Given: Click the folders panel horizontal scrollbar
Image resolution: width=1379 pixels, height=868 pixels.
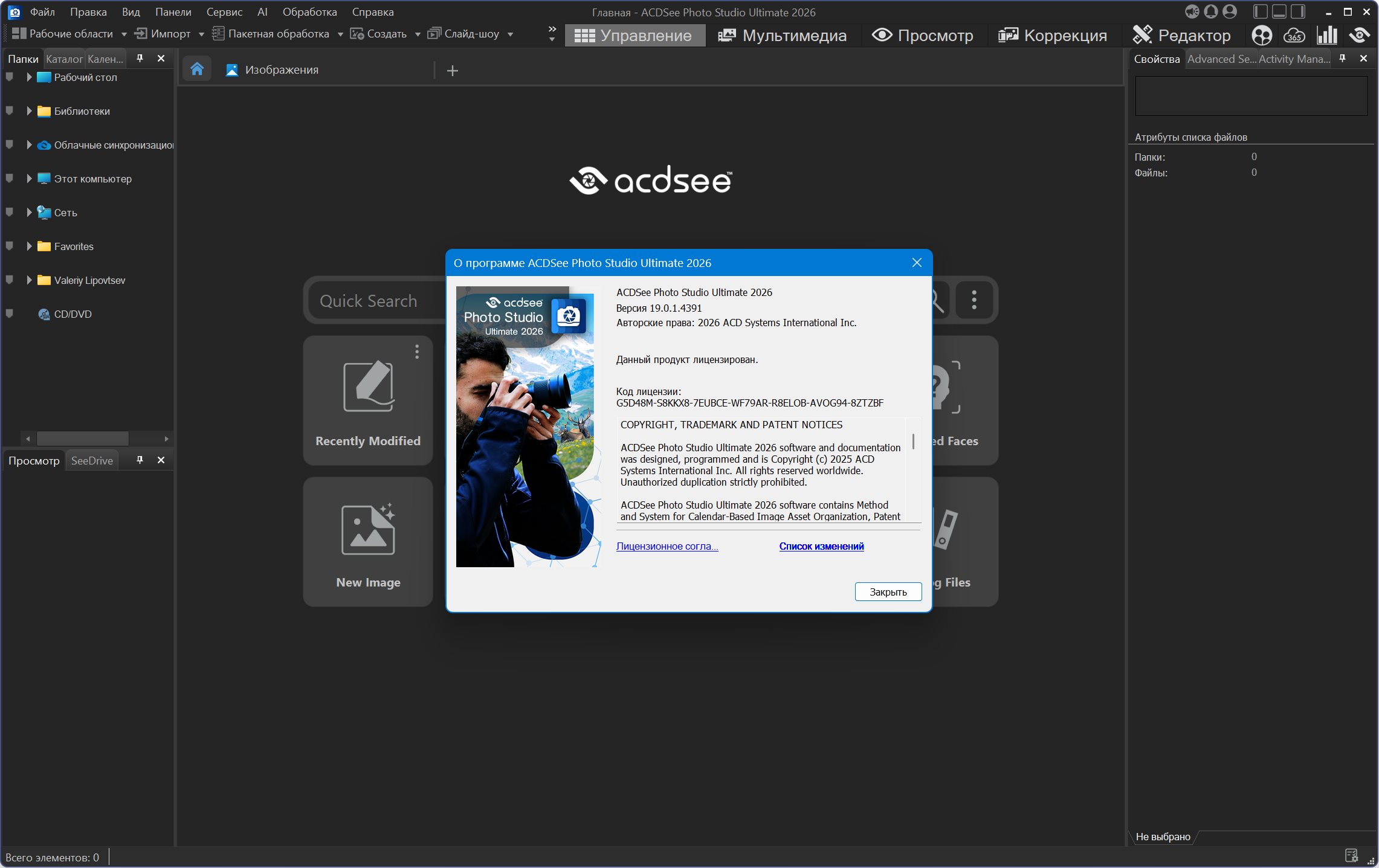Looking at the screenshot, I should coord(83,438).
